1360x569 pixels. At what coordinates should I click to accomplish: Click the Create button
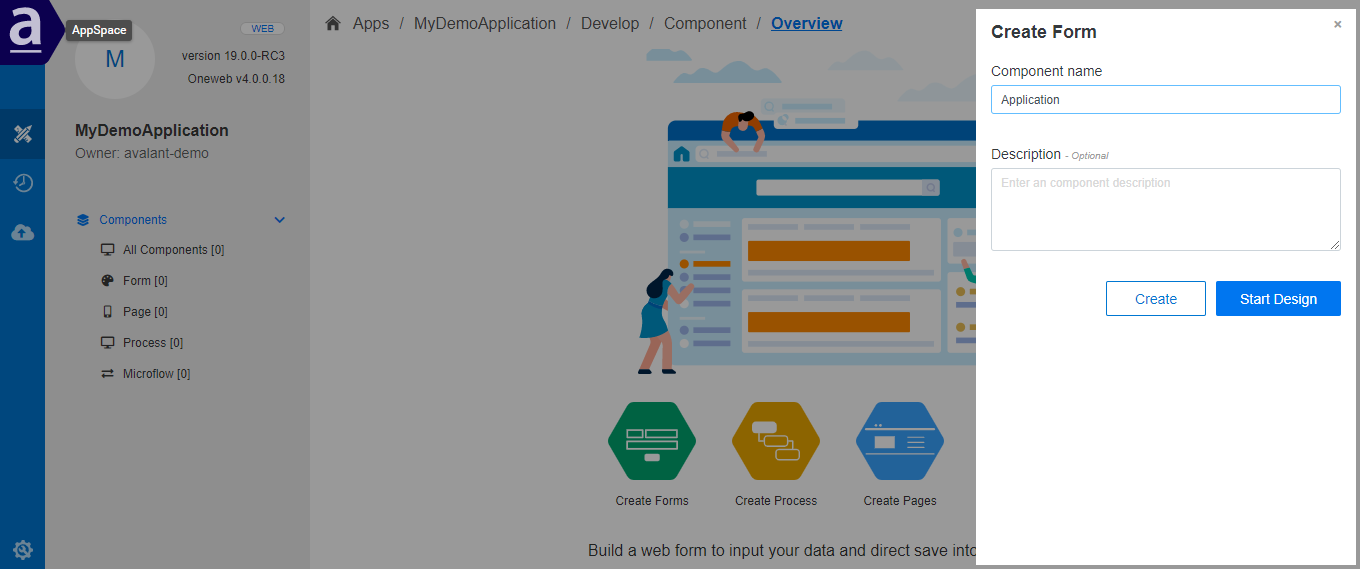point(1156,299)
